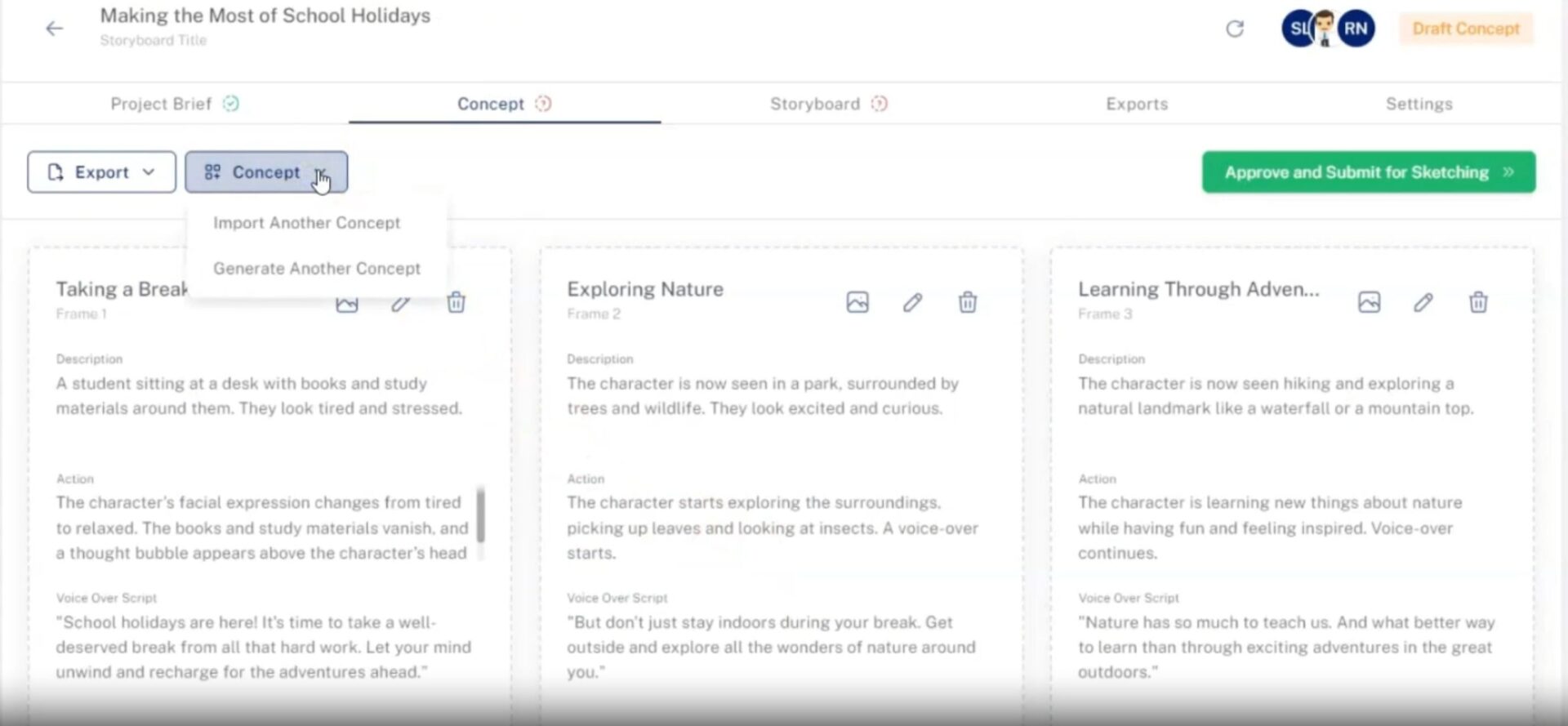
Task: Delete the Taking a Break frame
Action: [456, 302]
